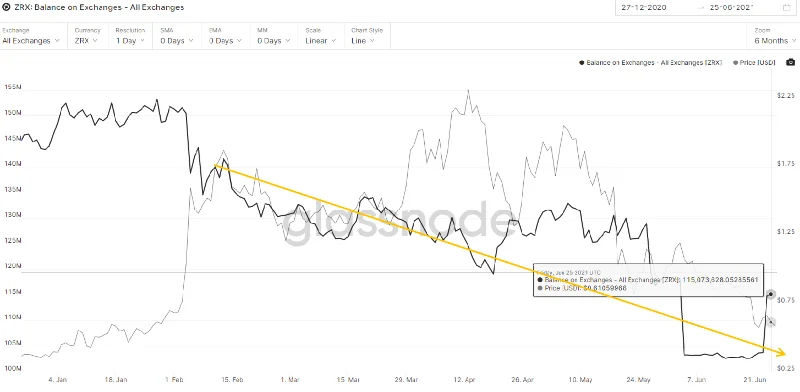The width and height of the screenshot is (800, 392).
Task: Click the $1.25 price axis label
Action: [785, 232]
